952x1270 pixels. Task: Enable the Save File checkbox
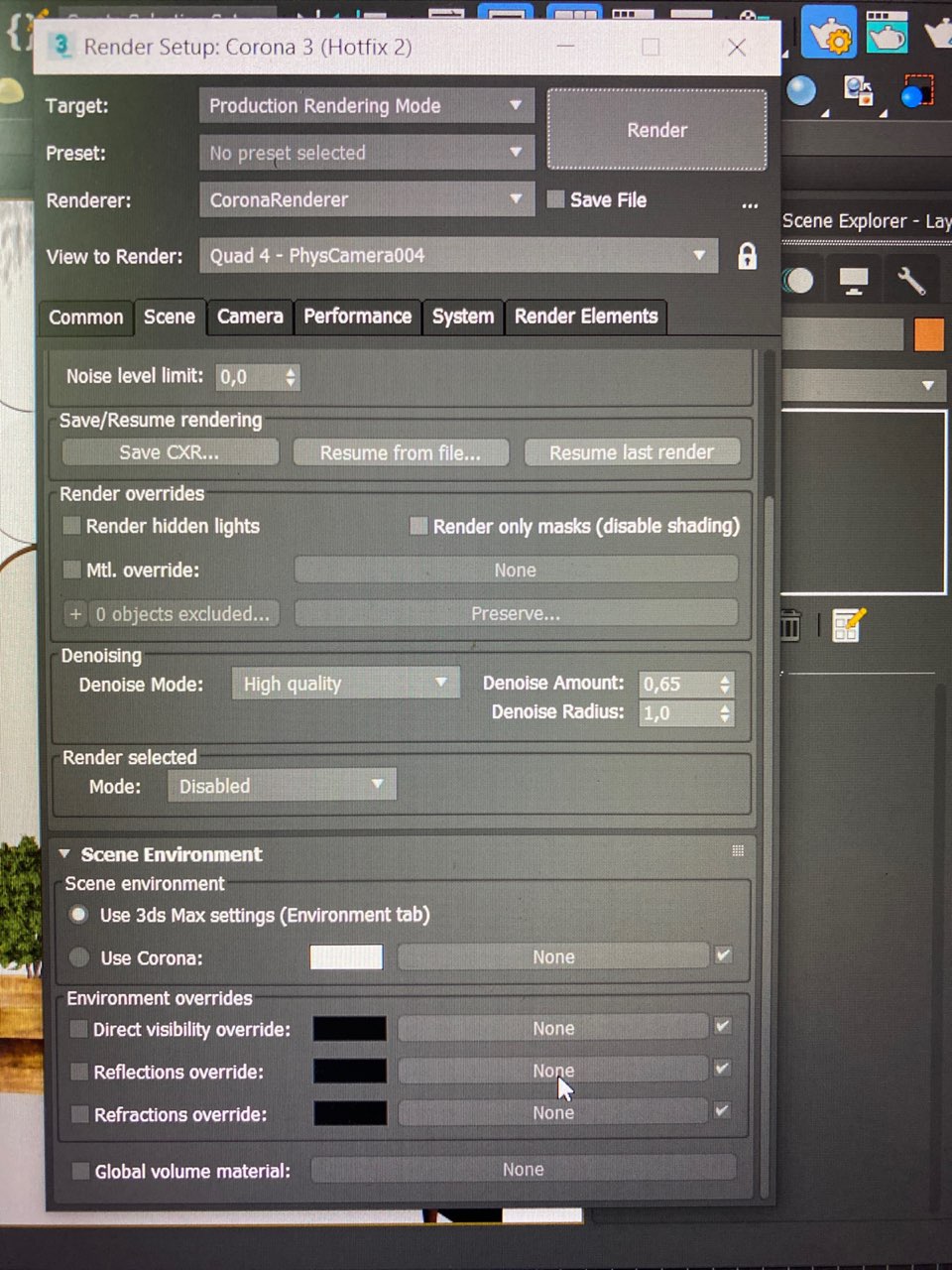[x=555, y=198]
